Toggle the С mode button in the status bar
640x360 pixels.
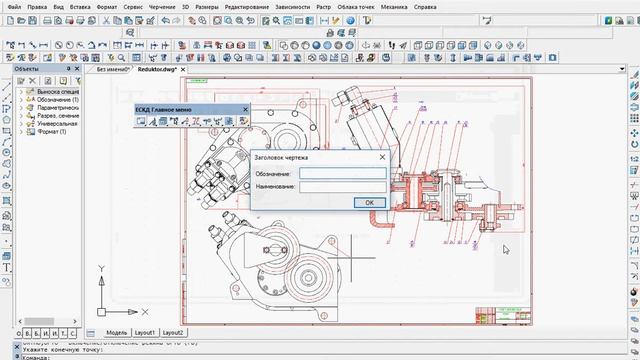(x=72, y=333)
